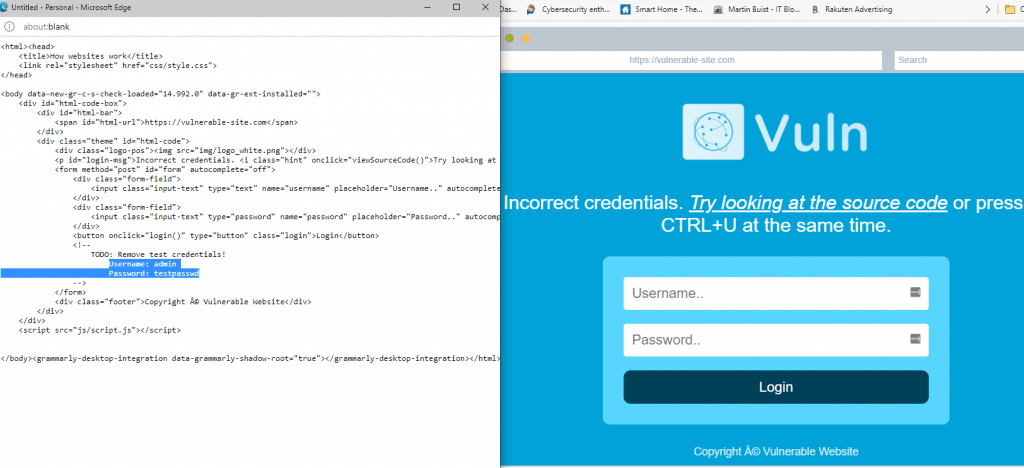Click the Edge logo icon in the Untitled window title bar
The width and height of the screenshot is (1024, 468).
pyautogui.click(x=5, y=7)
